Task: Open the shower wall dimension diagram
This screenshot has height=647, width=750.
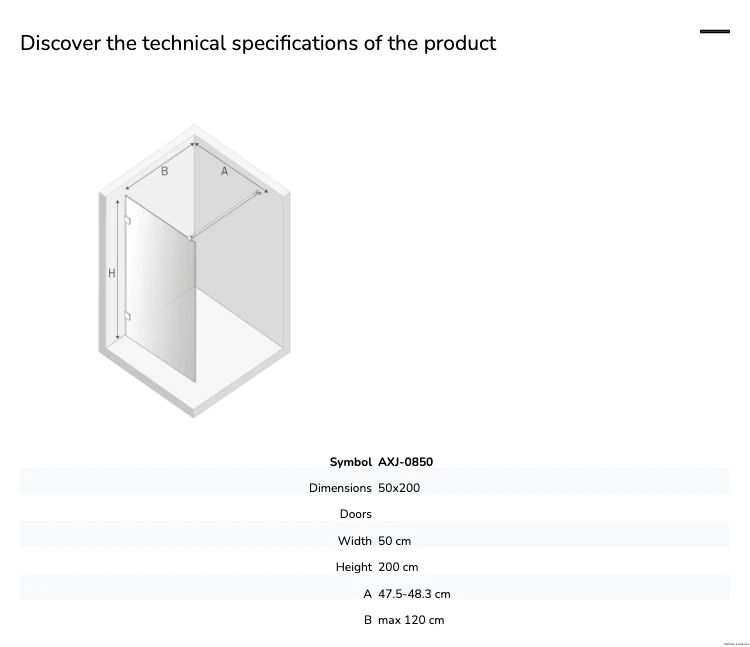Action: (x=194, y=271)
